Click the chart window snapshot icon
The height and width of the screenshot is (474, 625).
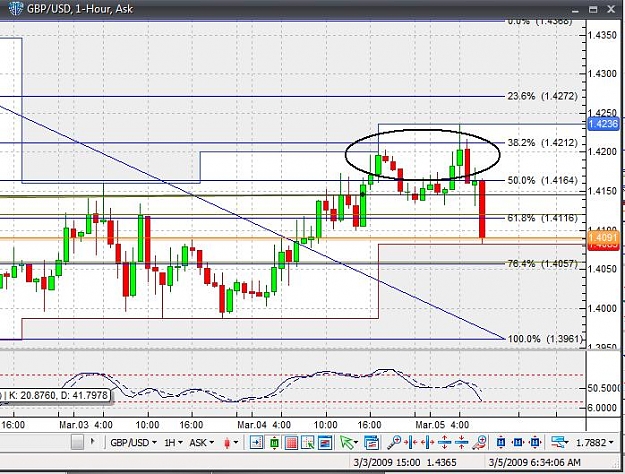click(x=325, y=443)
